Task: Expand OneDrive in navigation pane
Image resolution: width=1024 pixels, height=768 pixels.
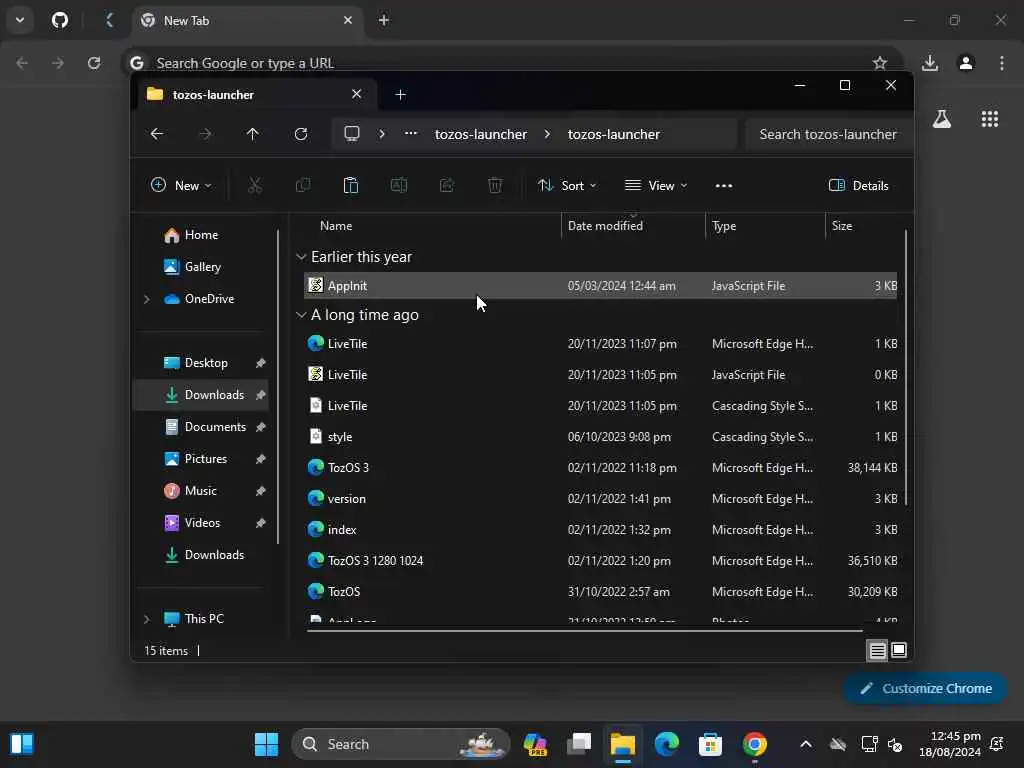Action: (146, 299)
